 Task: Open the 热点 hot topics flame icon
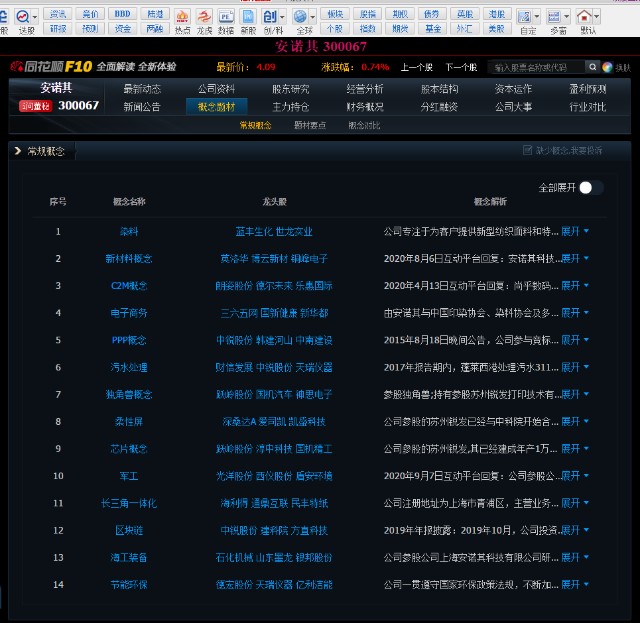pyautogui.click(x=182, y=17)
